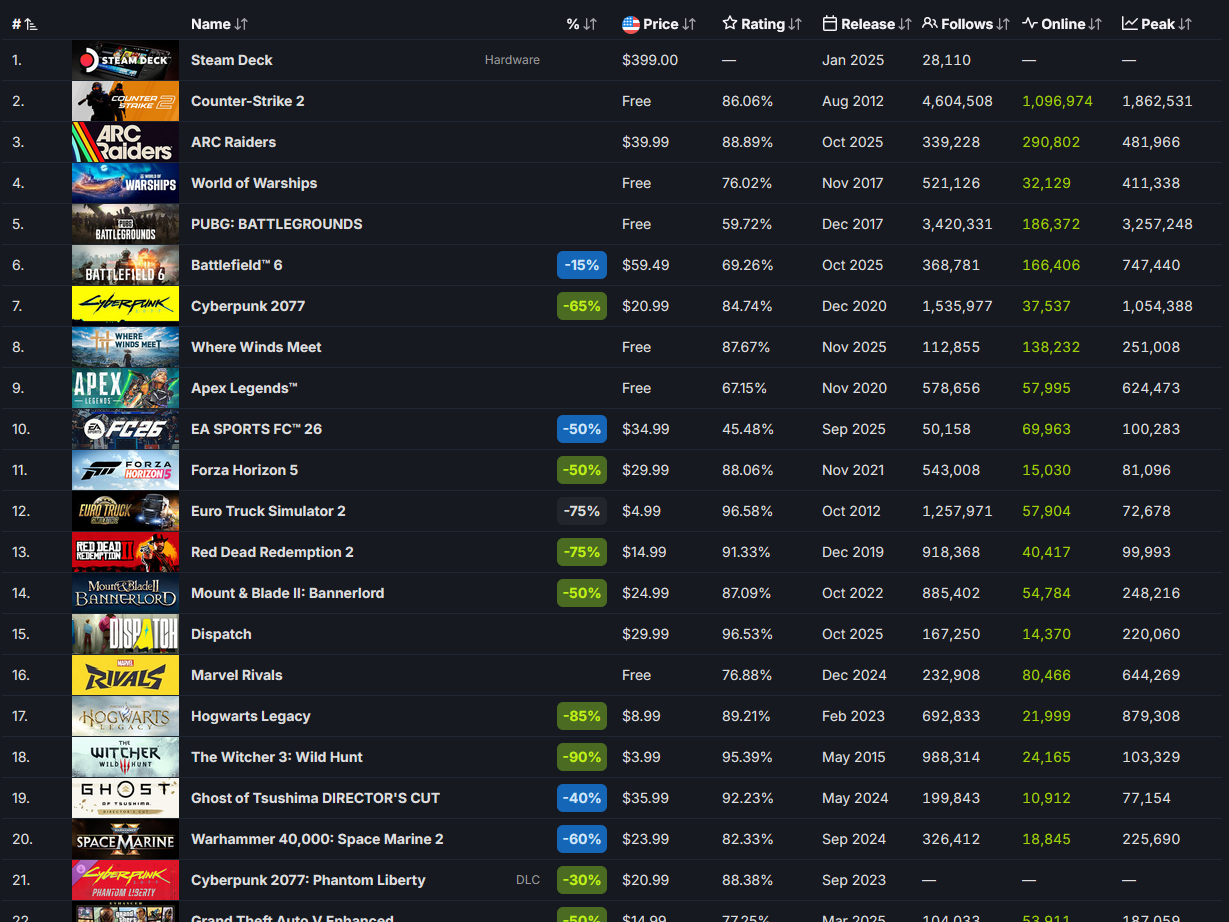Viewport: 1229px width, 922px height.
Task: Open Dispatch game thumbnail
Action: (125, 634)
